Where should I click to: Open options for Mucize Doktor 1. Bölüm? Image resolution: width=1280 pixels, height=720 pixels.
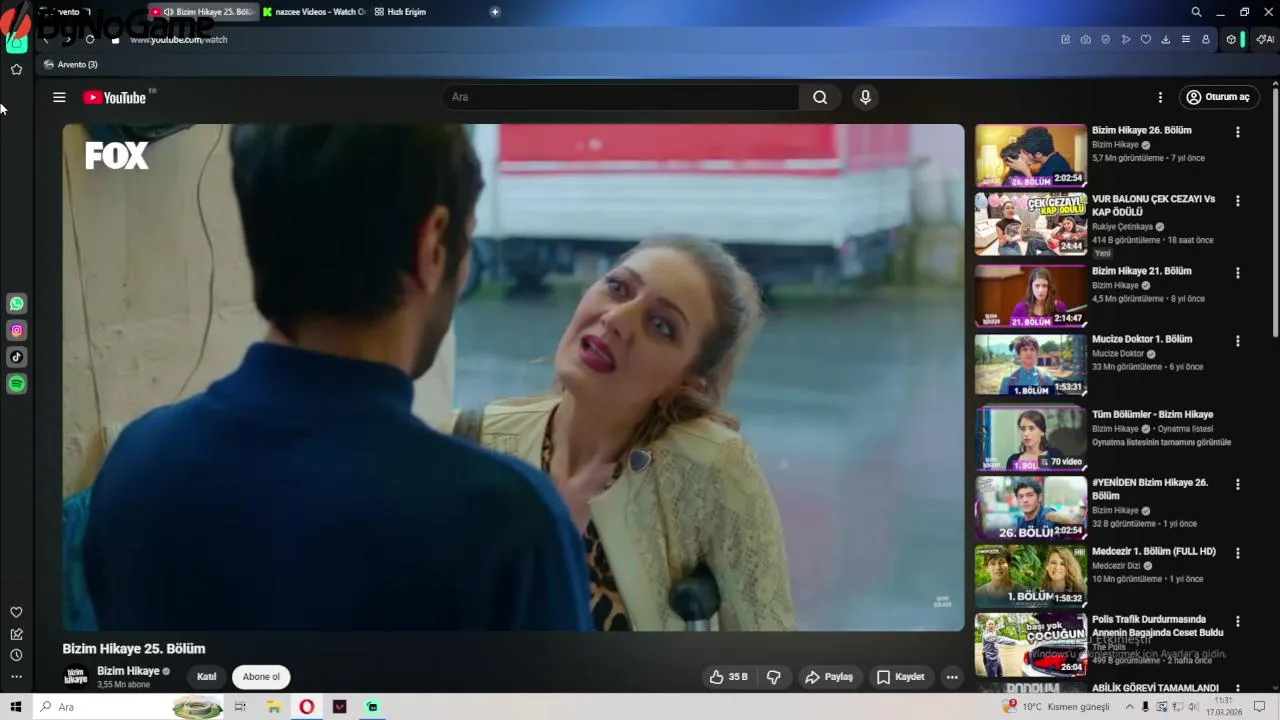coord(1238,341)
